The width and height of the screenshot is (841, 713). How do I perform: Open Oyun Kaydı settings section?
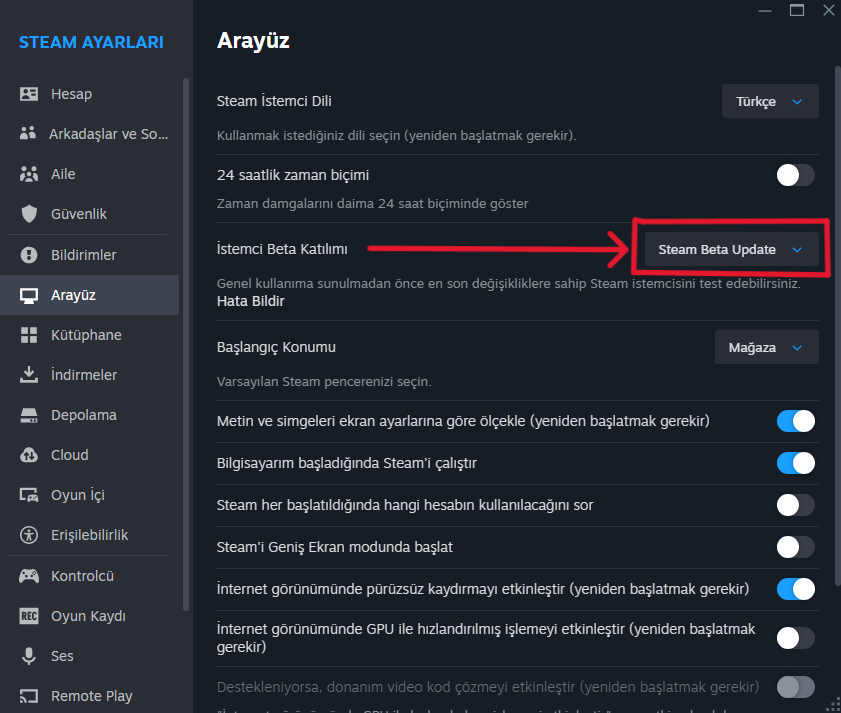point(90,616)
